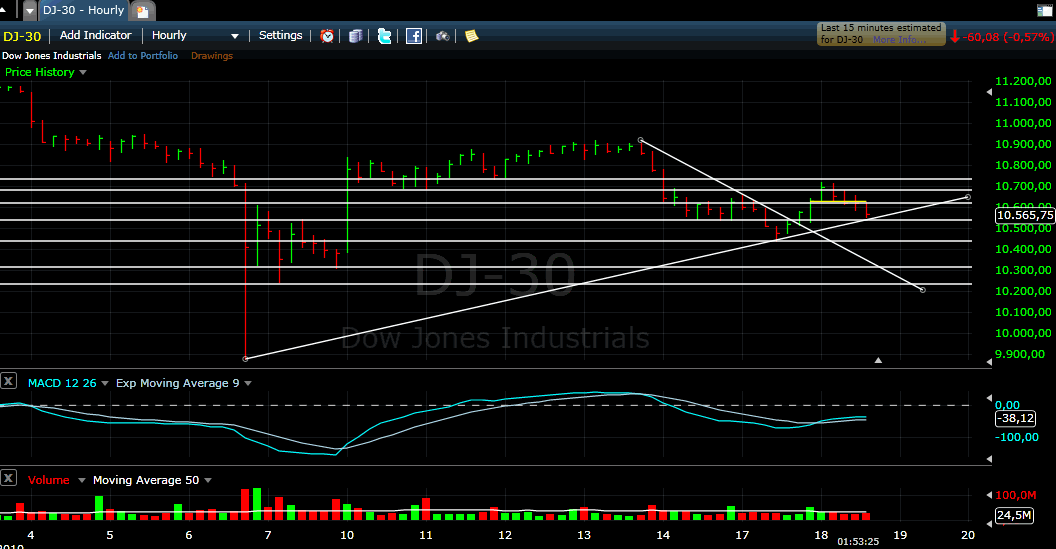Open the alarm clock alerts icon

327,36
